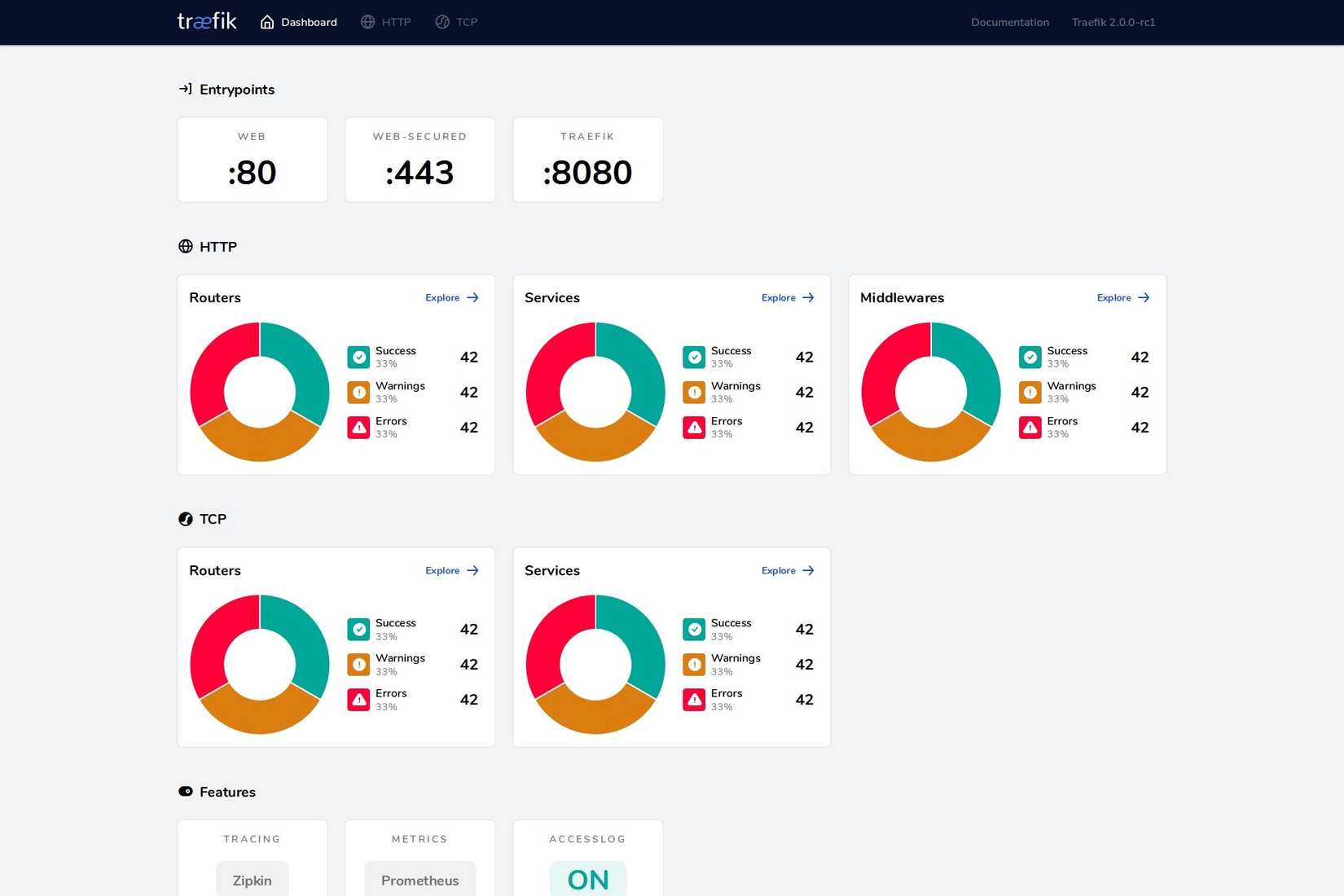Click the house icon beside Dashboard
The image size is (1344, 896).
[267, 22]
